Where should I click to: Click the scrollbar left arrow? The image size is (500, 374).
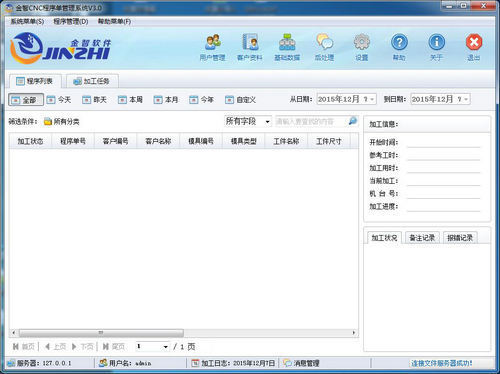[14, 333]
